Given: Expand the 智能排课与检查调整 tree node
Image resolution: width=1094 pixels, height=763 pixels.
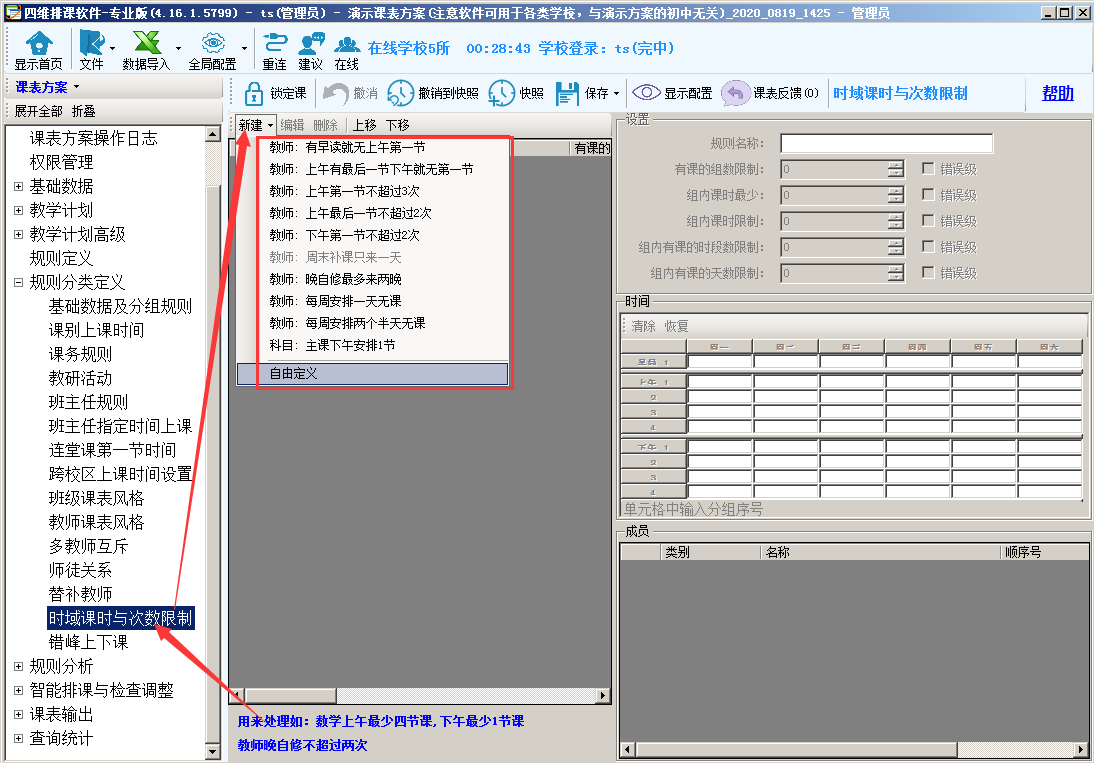Looking at the screenshot, I should coord(18,690).
